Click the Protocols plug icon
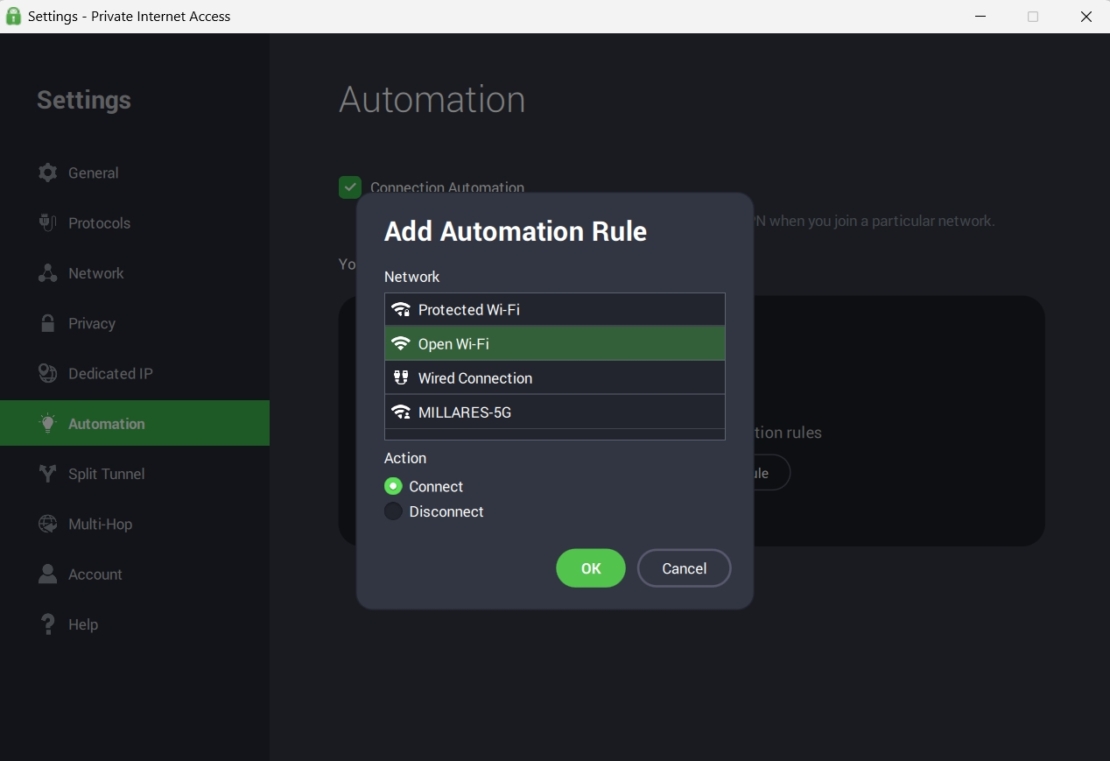This screenshot has width=1110, height=761. 47,223
